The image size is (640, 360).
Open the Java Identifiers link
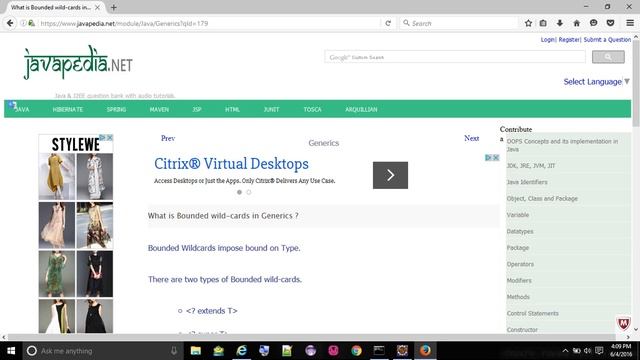point(527,182)
